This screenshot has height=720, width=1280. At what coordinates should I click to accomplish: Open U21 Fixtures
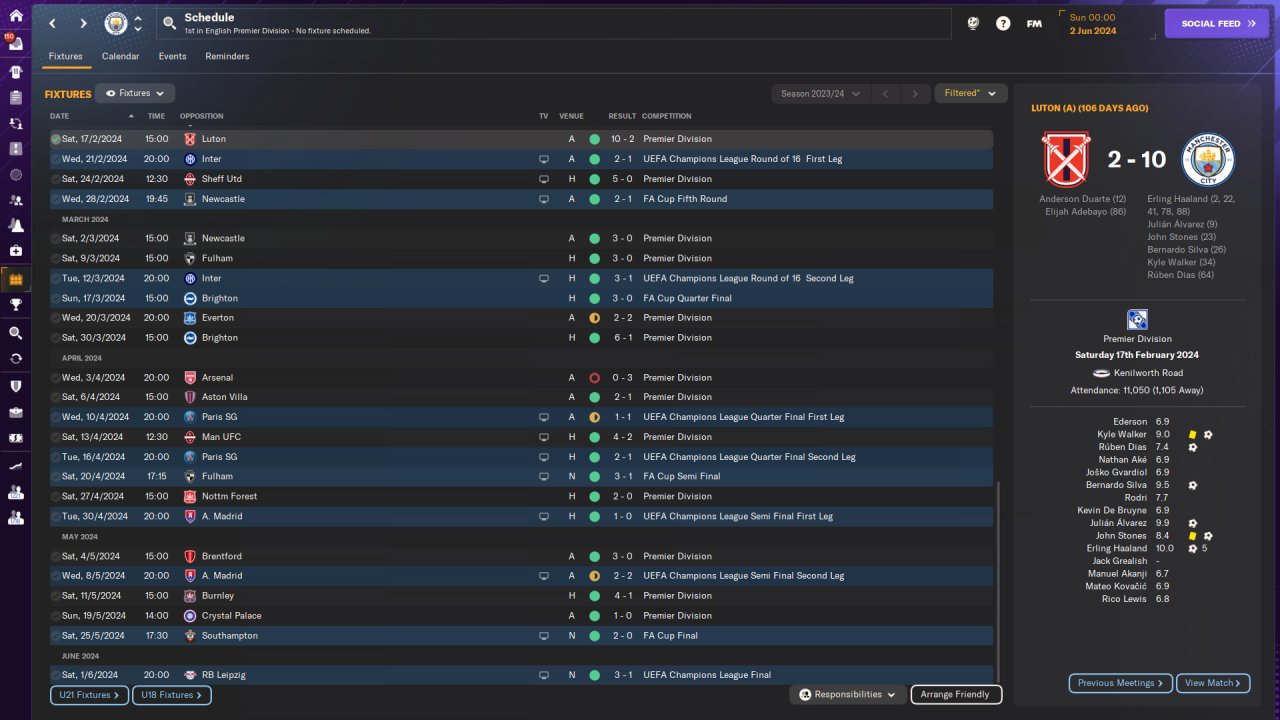[89, 695]
